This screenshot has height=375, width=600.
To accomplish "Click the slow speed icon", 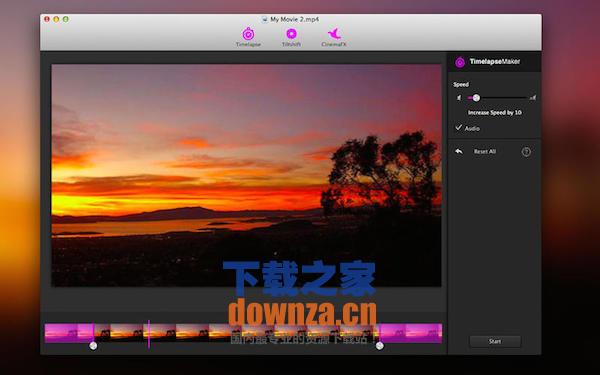I will point(459,98).
